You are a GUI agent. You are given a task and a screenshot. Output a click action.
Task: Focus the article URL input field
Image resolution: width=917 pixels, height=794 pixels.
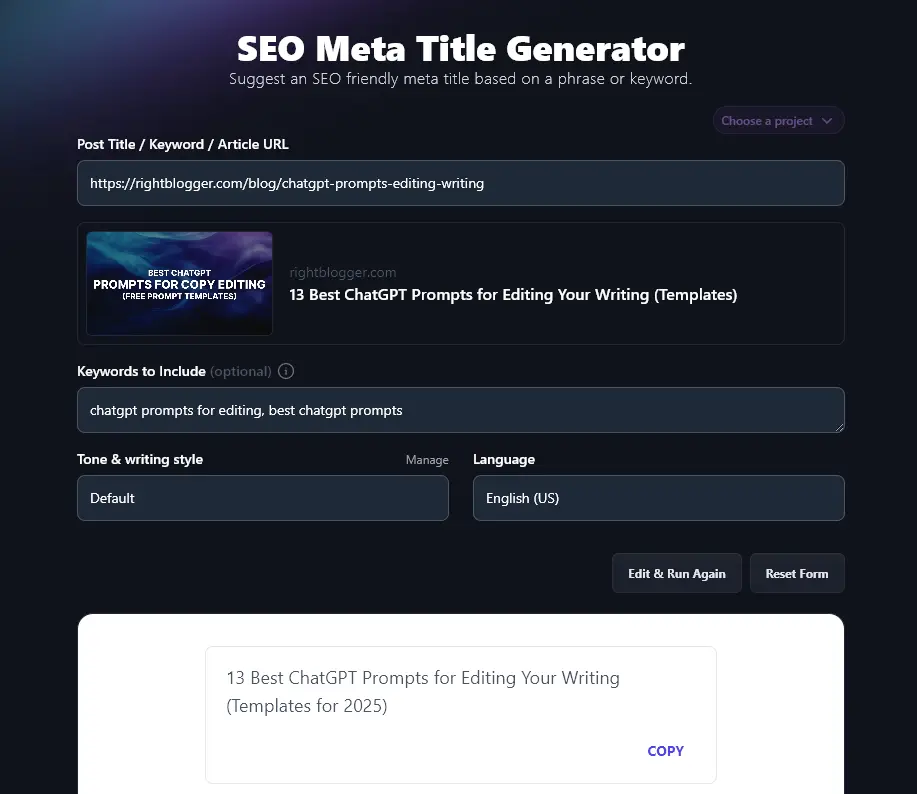click(x=460, y=183)
